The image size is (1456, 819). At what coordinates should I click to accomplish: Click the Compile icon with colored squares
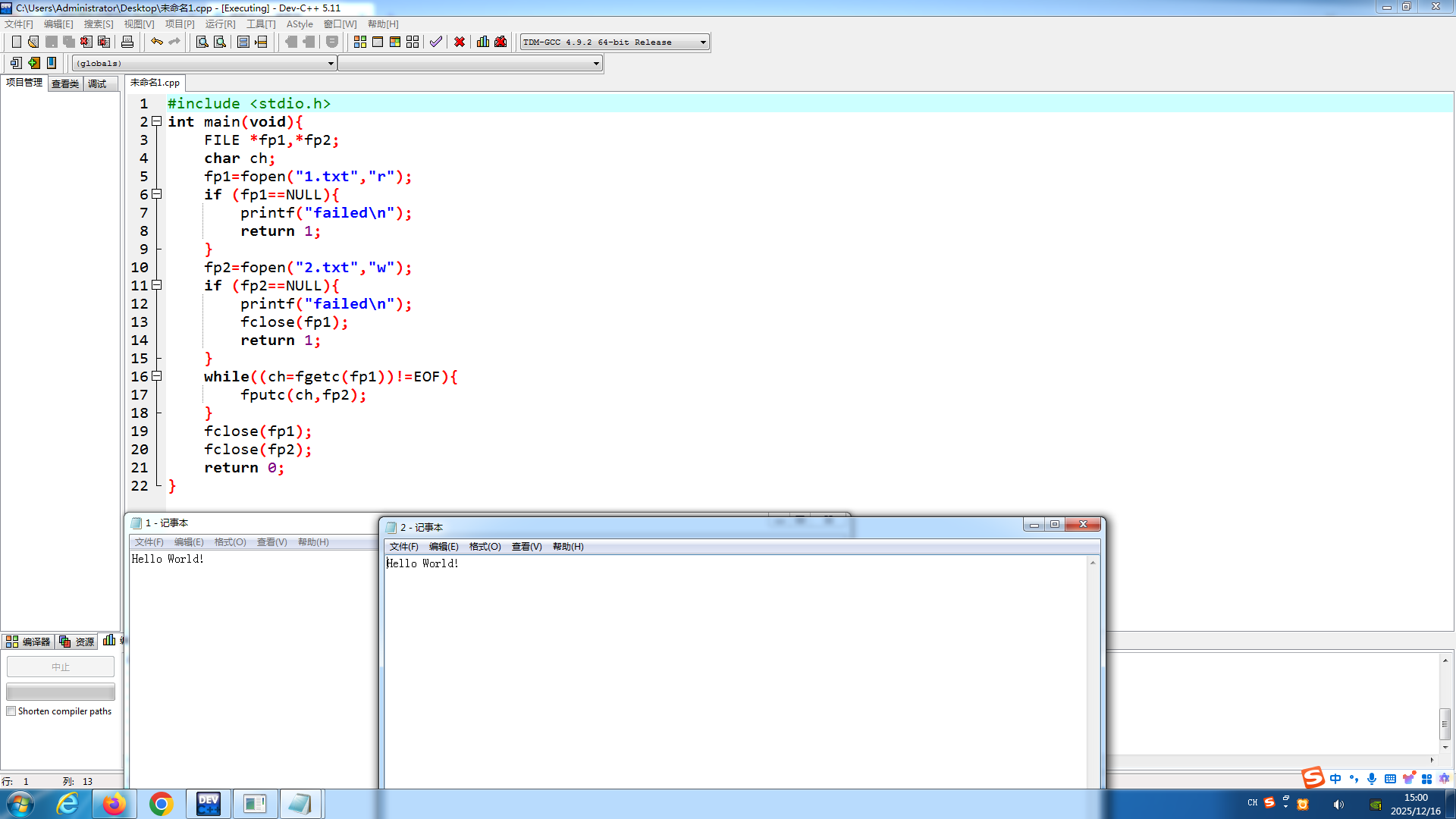[x=360, y=42]
